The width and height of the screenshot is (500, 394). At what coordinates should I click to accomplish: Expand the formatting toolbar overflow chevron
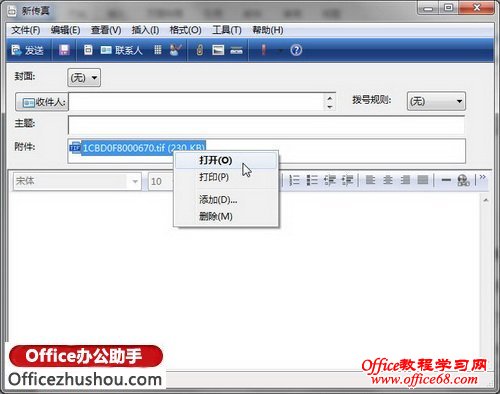click(x=482, y=178)
